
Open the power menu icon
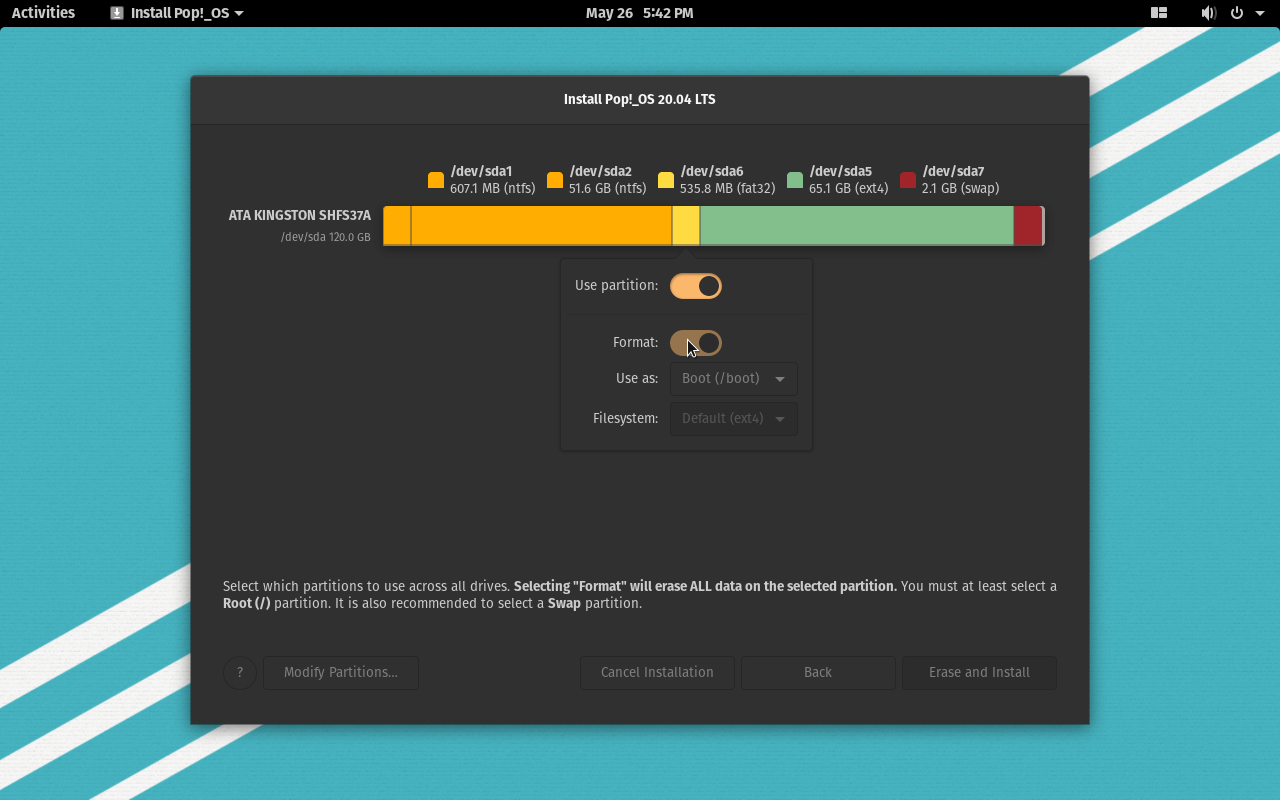(x=1237, y=13)
